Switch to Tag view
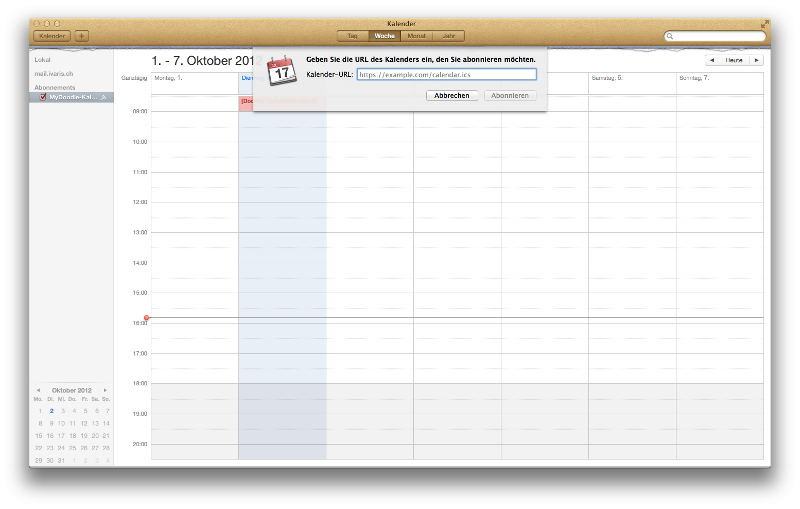800x509 pixels. (x=352, y=36)
